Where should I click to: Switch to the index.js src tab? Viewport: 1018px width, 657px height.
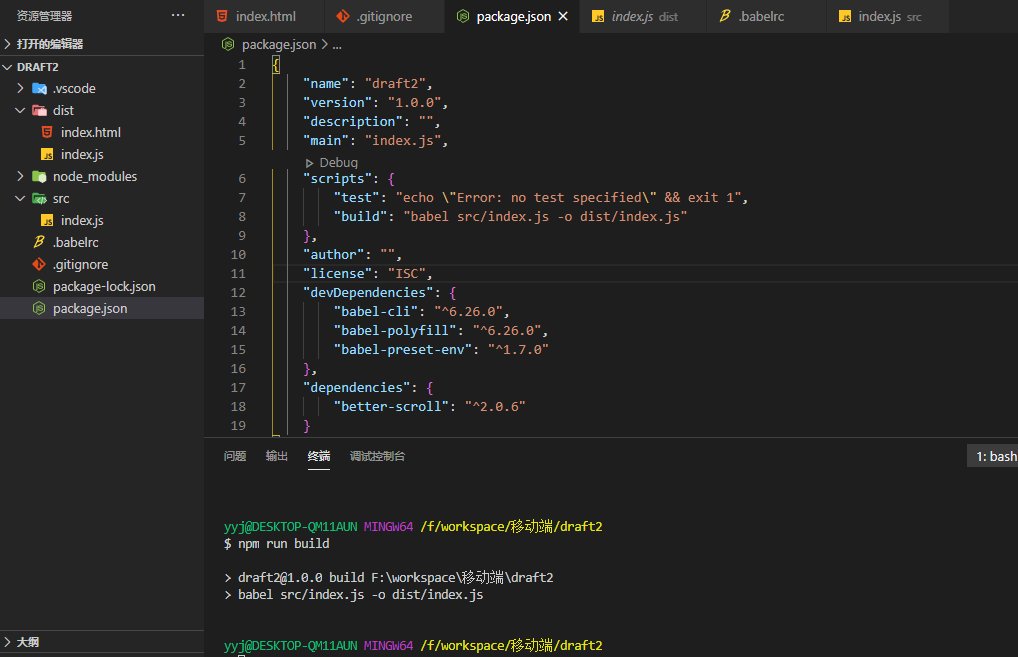point(889,16)
